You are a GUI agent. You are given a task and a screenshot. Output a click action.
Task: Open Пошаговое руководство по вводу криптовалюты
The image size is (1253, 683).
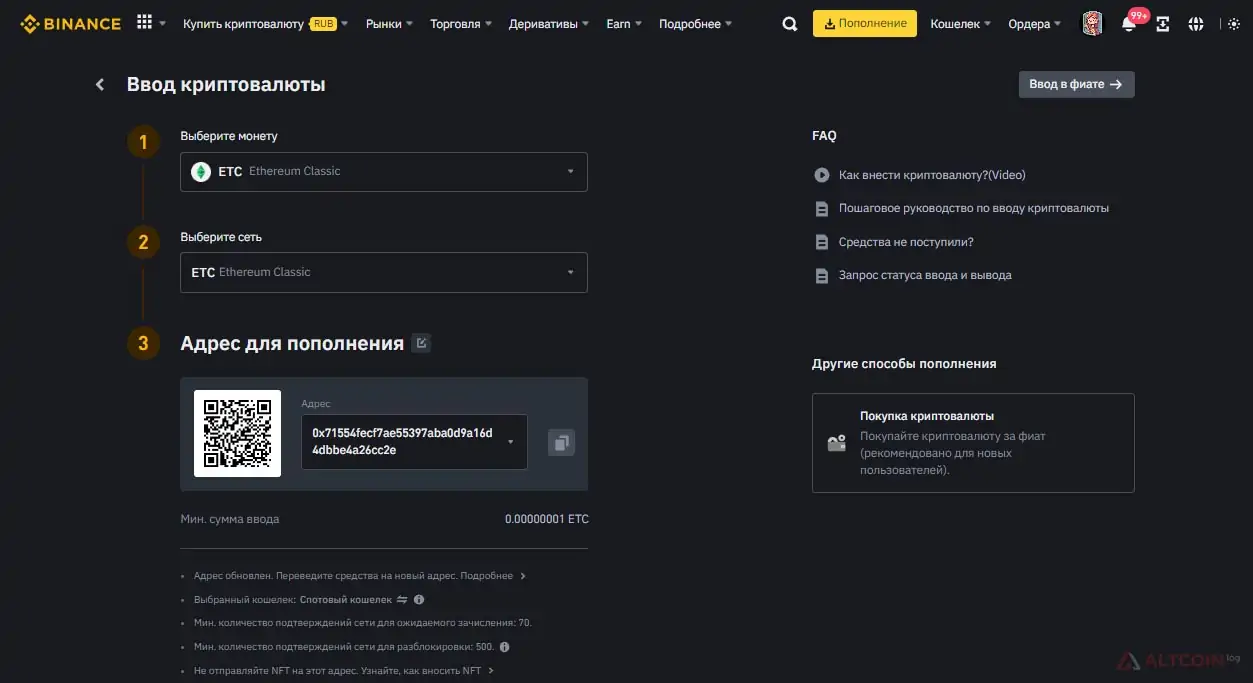tap(974, 208)
